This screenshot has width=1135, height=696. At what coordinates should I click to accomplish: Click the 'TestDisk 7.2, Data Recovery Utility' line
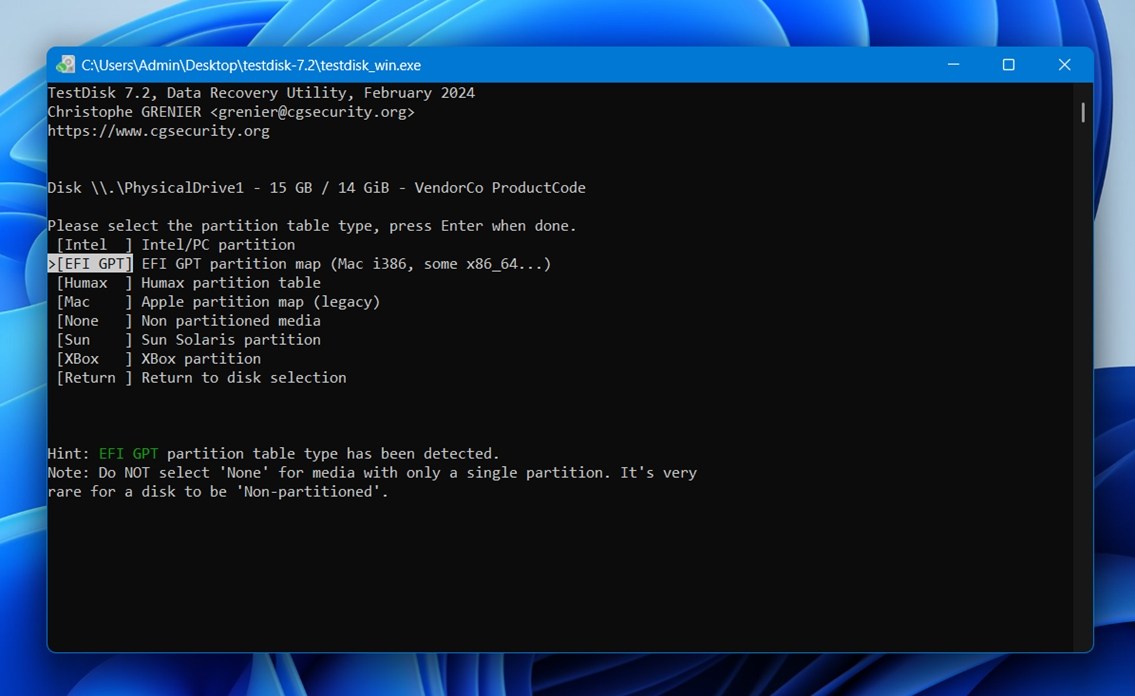[x=261, y=93]
